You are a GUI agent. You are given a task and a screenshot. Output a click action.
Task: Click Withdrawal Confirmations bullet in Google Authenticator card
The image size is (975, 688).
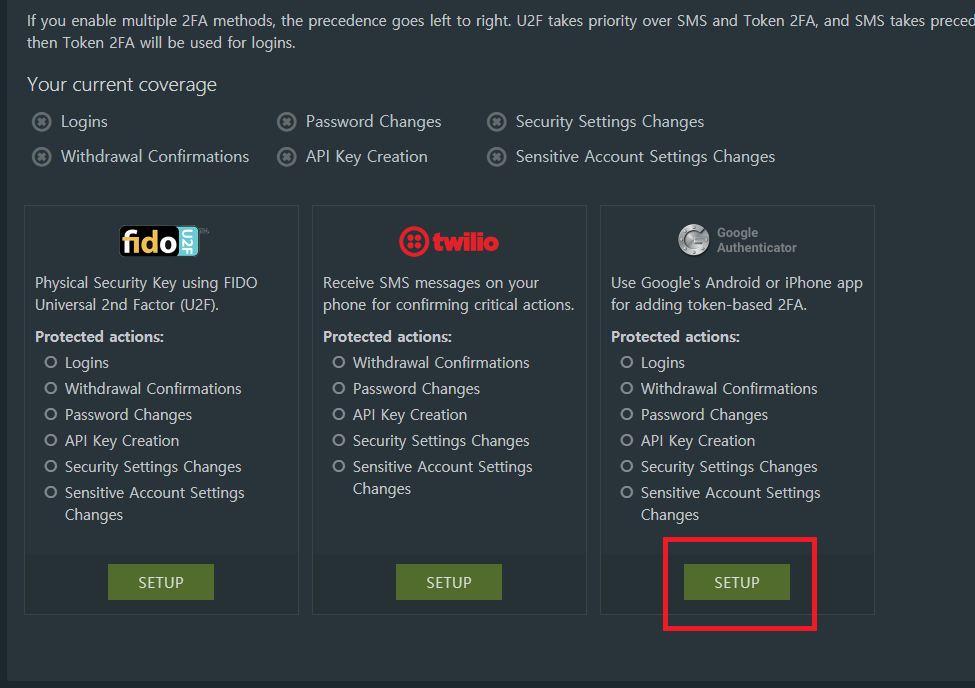pos(627,388)
